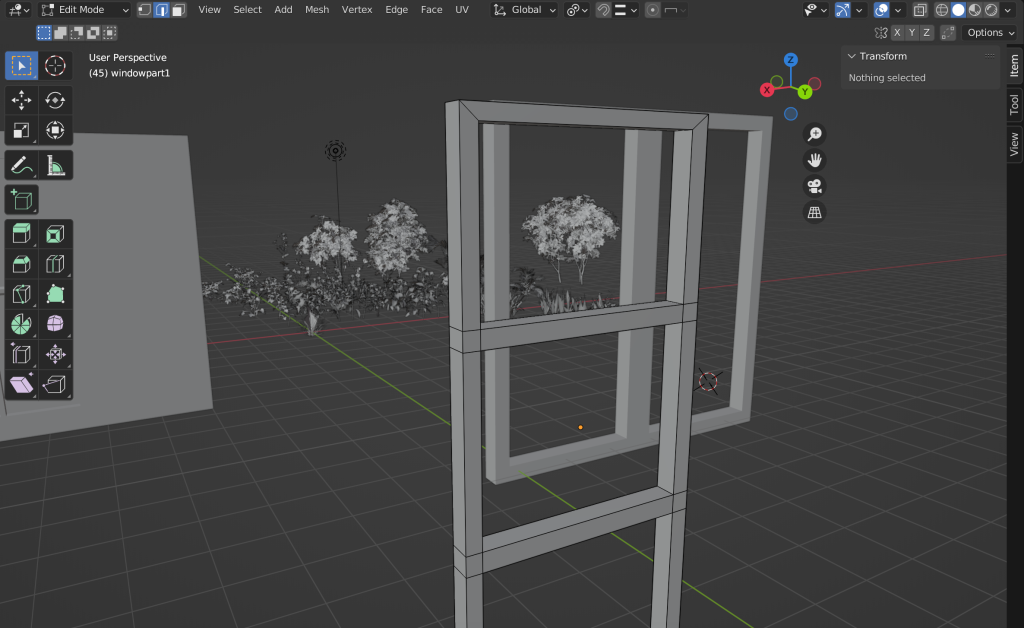1024x628 pixels.
Task: Select the Loop Cut tool
Action: pos(55,264)
